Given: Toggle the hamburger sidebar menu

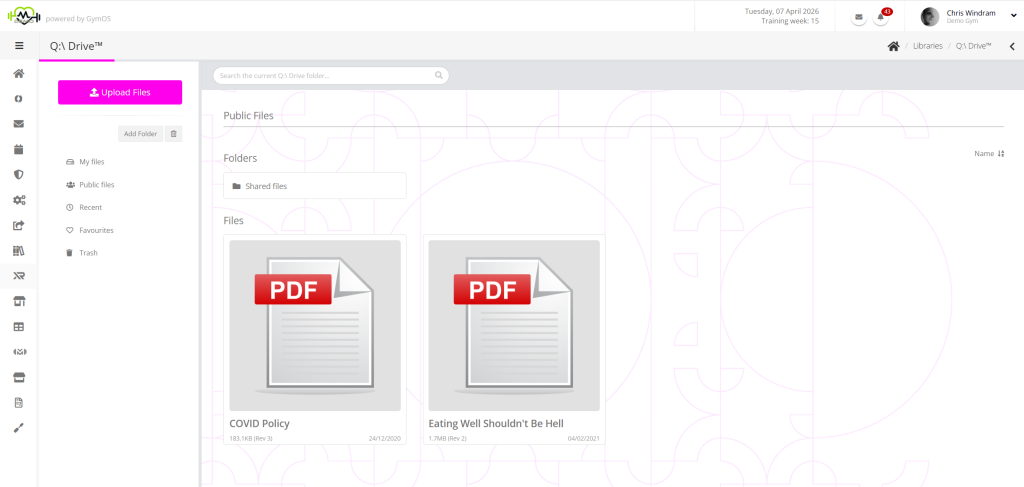Looking at the screenshot, I should click(x=18, y=46).
